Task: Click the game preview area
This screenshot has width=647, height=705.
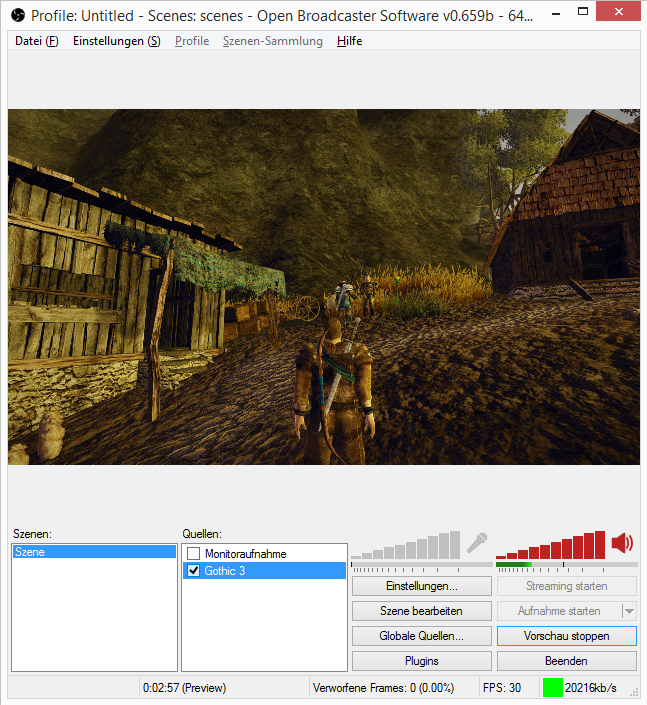Action: pos(324,287)
